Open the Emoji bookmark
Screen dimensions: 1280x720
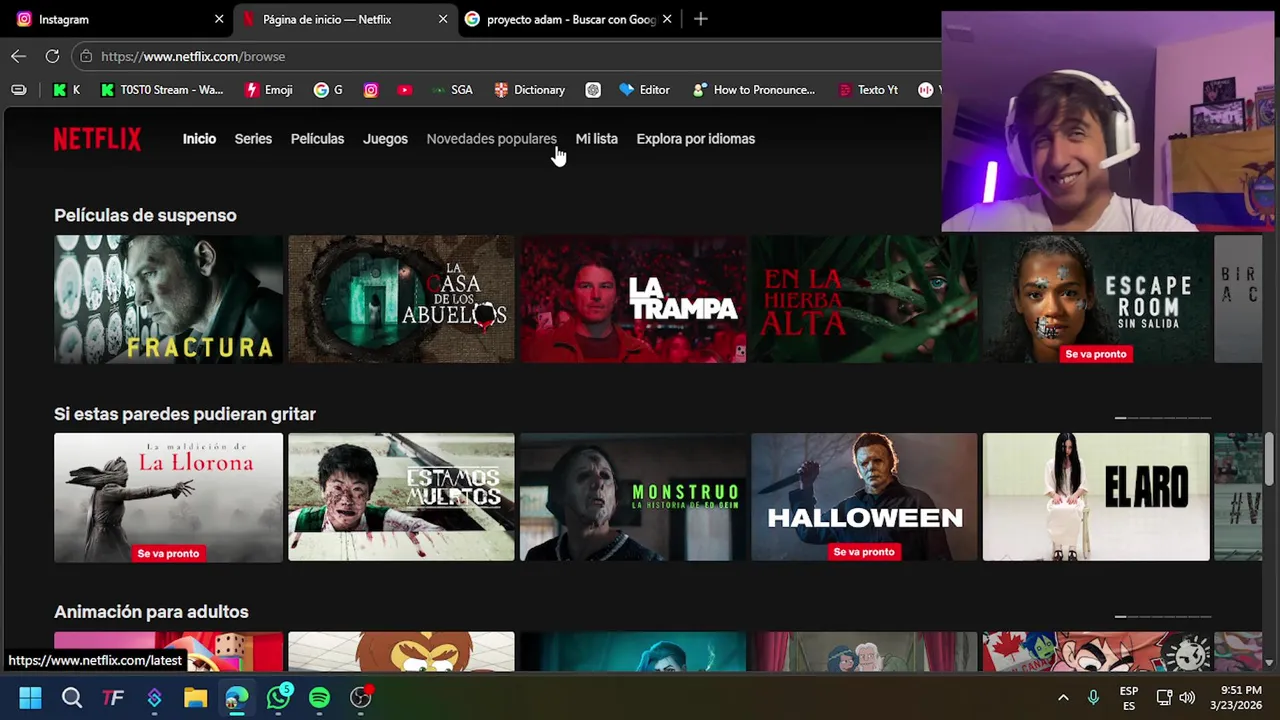tap(269, 90)
